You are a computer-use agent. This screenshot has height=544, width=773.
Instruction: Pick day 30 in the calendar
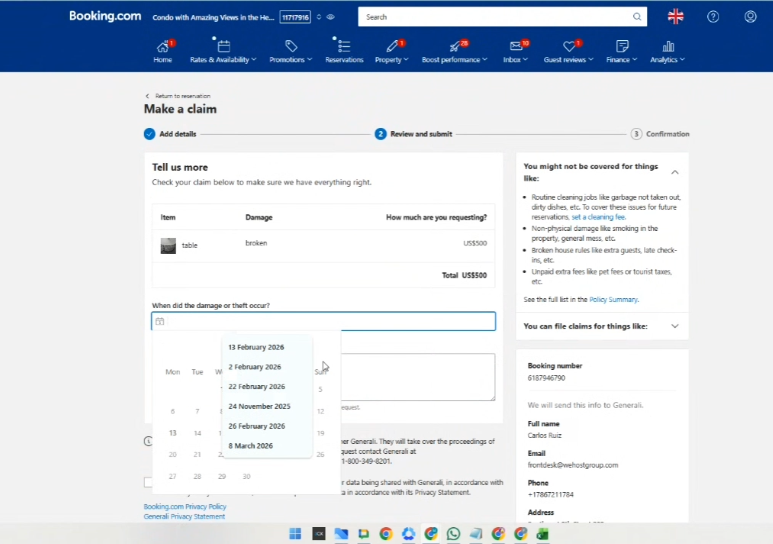coord(246,476)
